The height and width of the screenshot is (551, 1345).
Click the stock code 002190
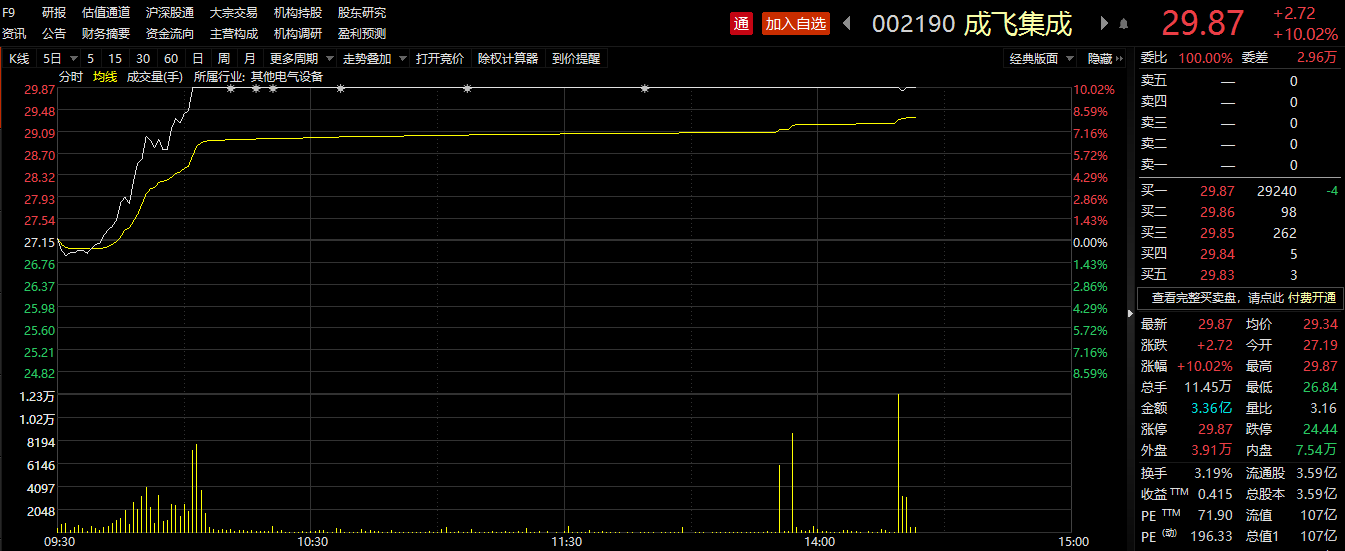(914, 23)
